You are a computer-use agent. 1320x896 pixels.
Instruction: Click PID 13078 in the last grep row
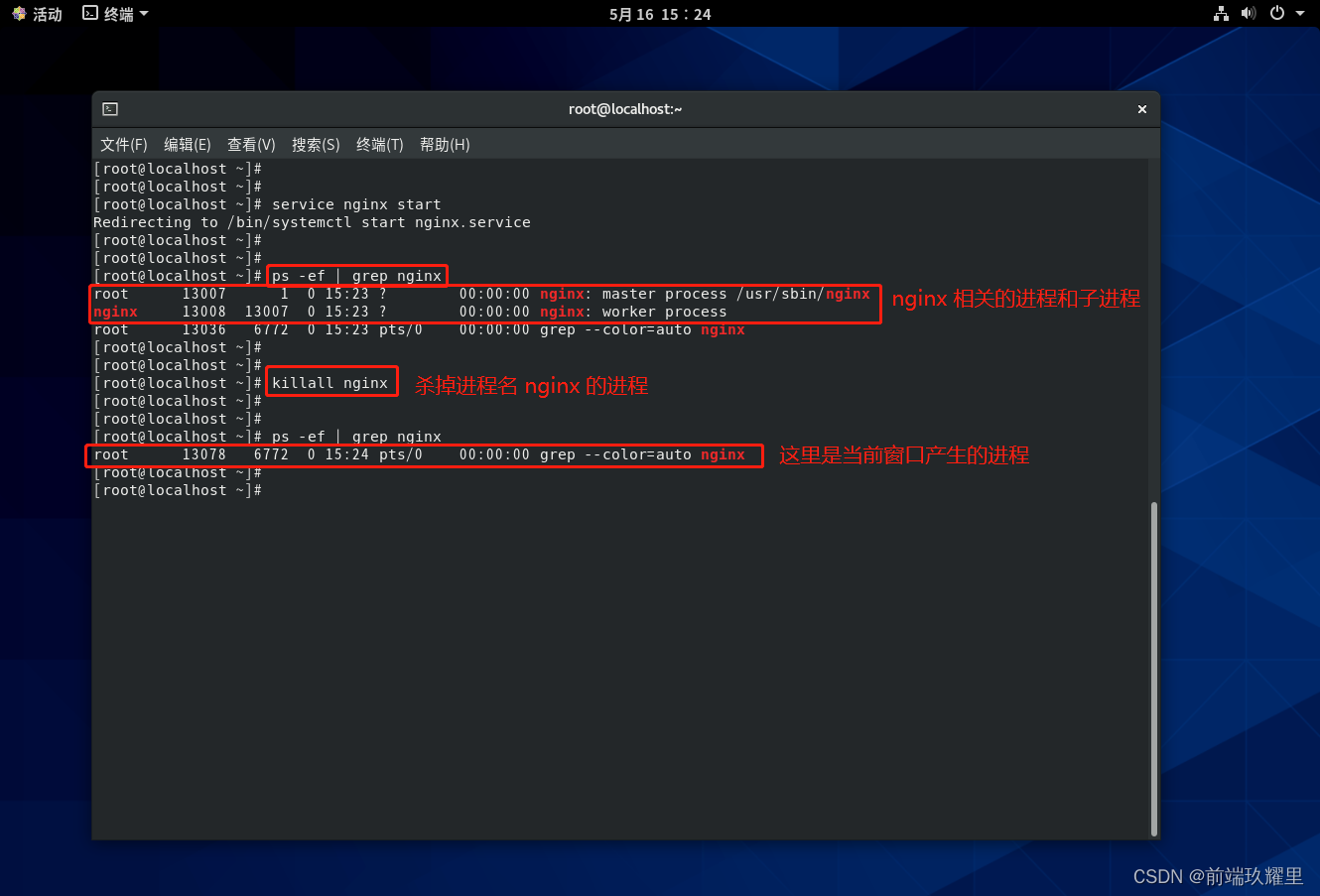click(203, 454)
